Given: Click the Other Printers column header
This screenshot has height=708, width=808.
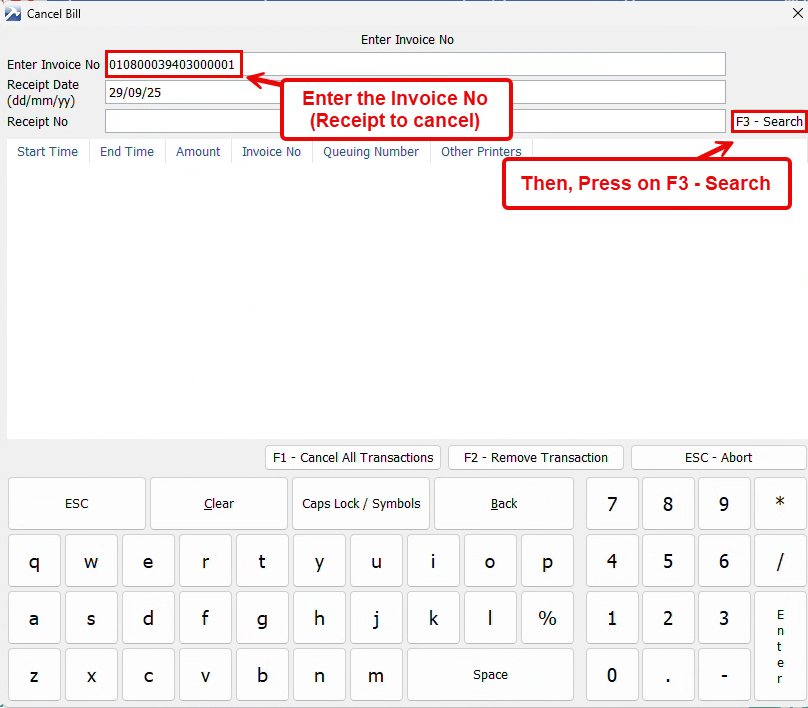Looking at the screenshot, I should 481,152.
